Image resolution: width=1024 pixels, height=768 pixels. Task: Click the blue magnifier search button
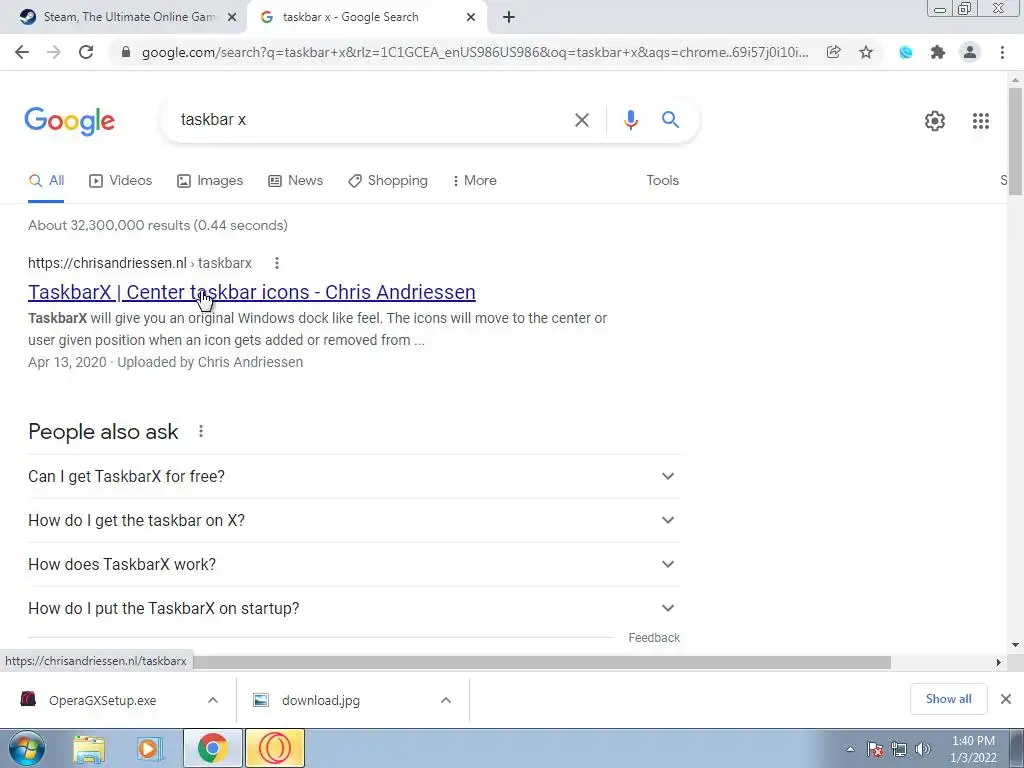(x=671, y=120)
